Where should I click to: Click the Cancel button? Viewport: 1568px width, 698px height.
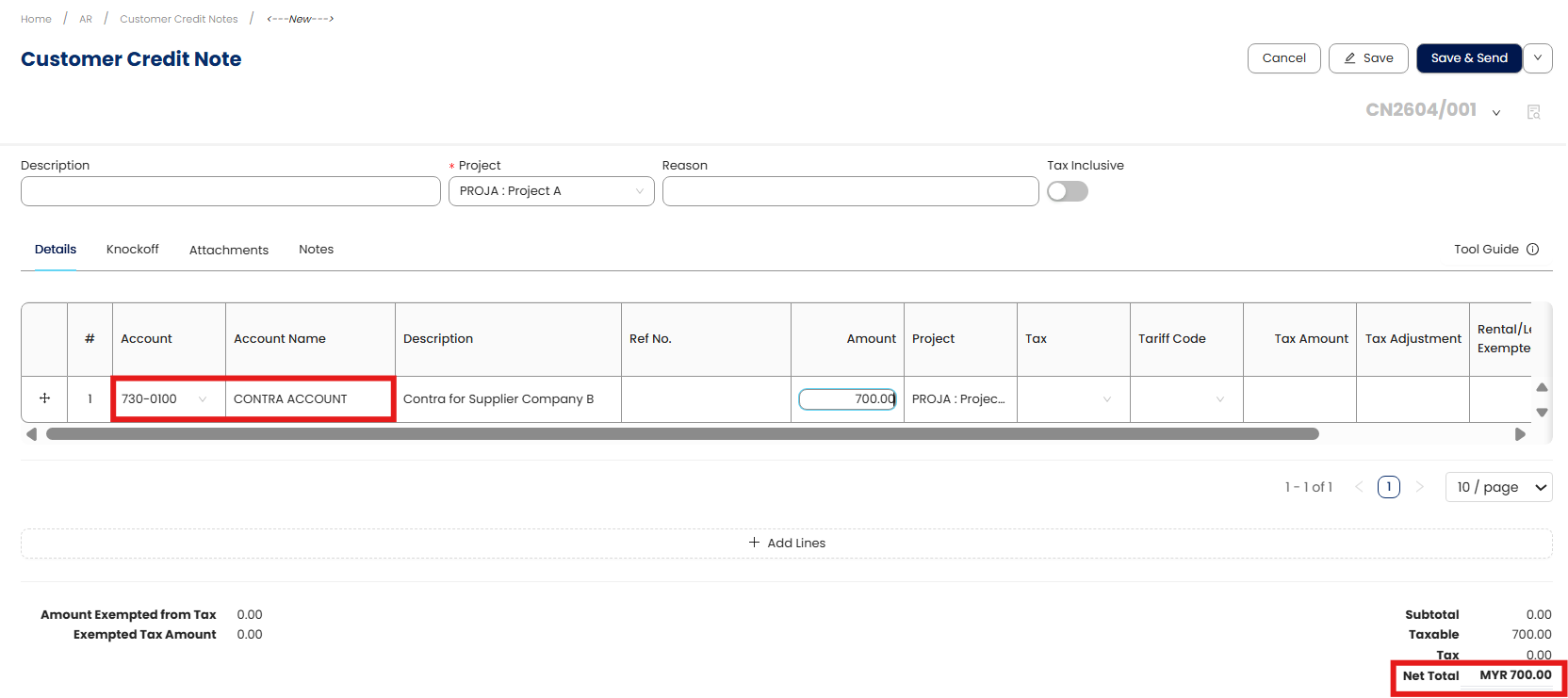pos(1283,58)
